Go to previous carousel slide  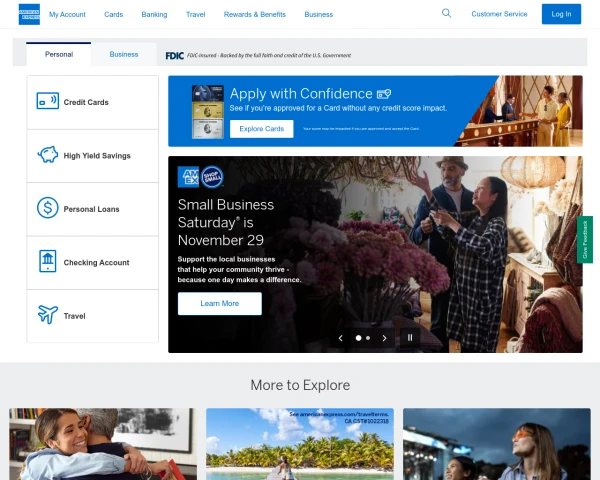click(341, 338)
